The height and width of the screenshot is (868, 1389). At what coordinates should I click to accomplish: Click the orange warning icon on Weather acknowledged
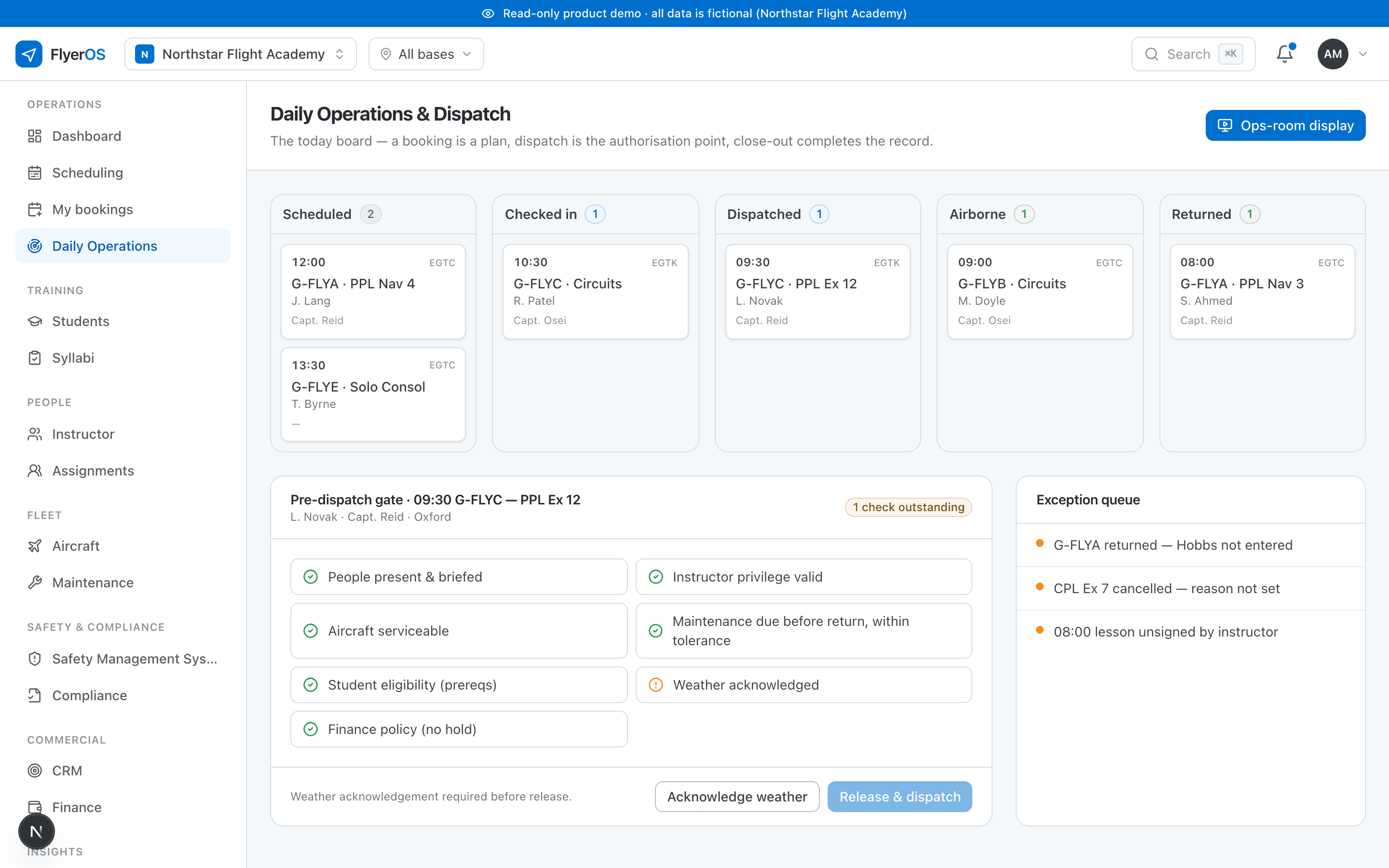655,685
